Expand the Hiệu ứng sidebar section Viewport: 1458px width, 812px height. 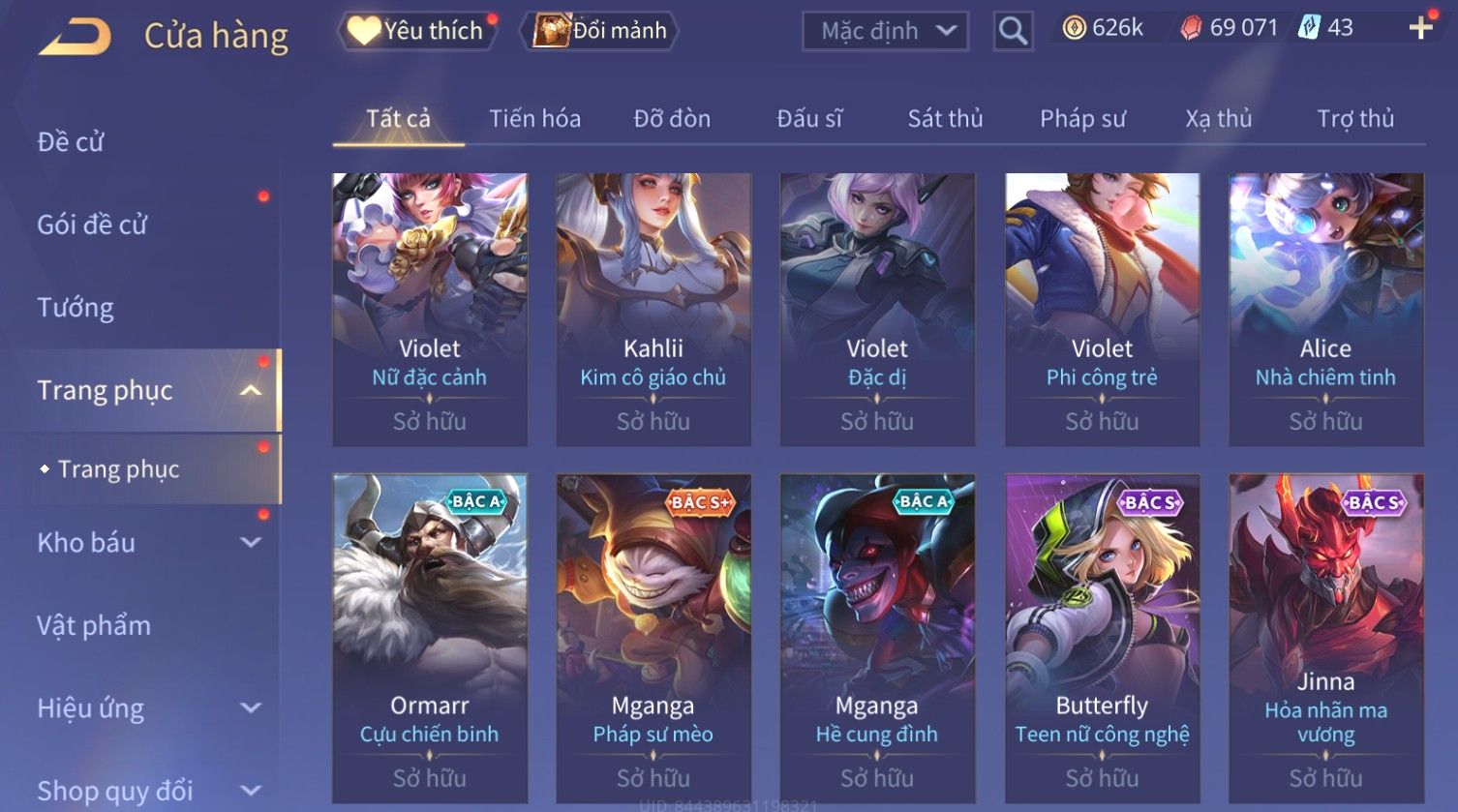251,708
